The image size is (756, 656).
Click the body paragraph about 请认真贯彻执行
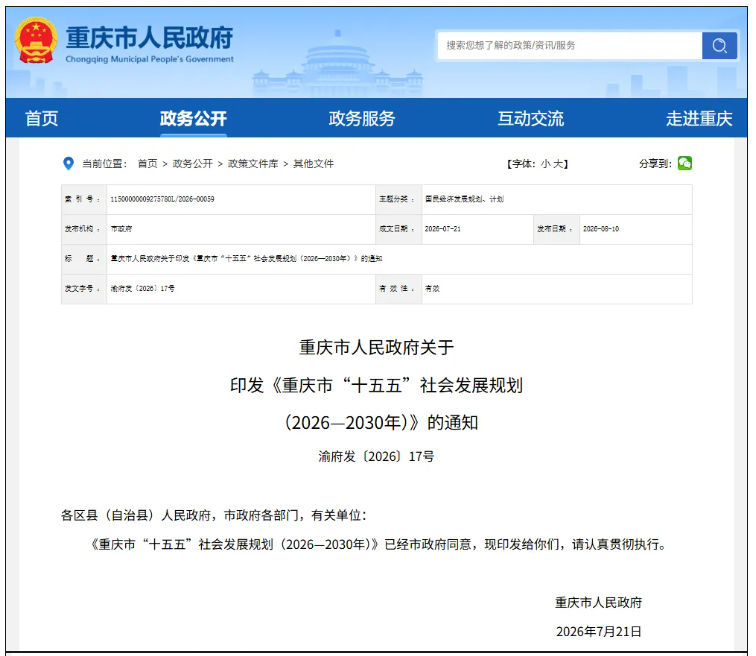pyautogui.click(x=378, y=545)
